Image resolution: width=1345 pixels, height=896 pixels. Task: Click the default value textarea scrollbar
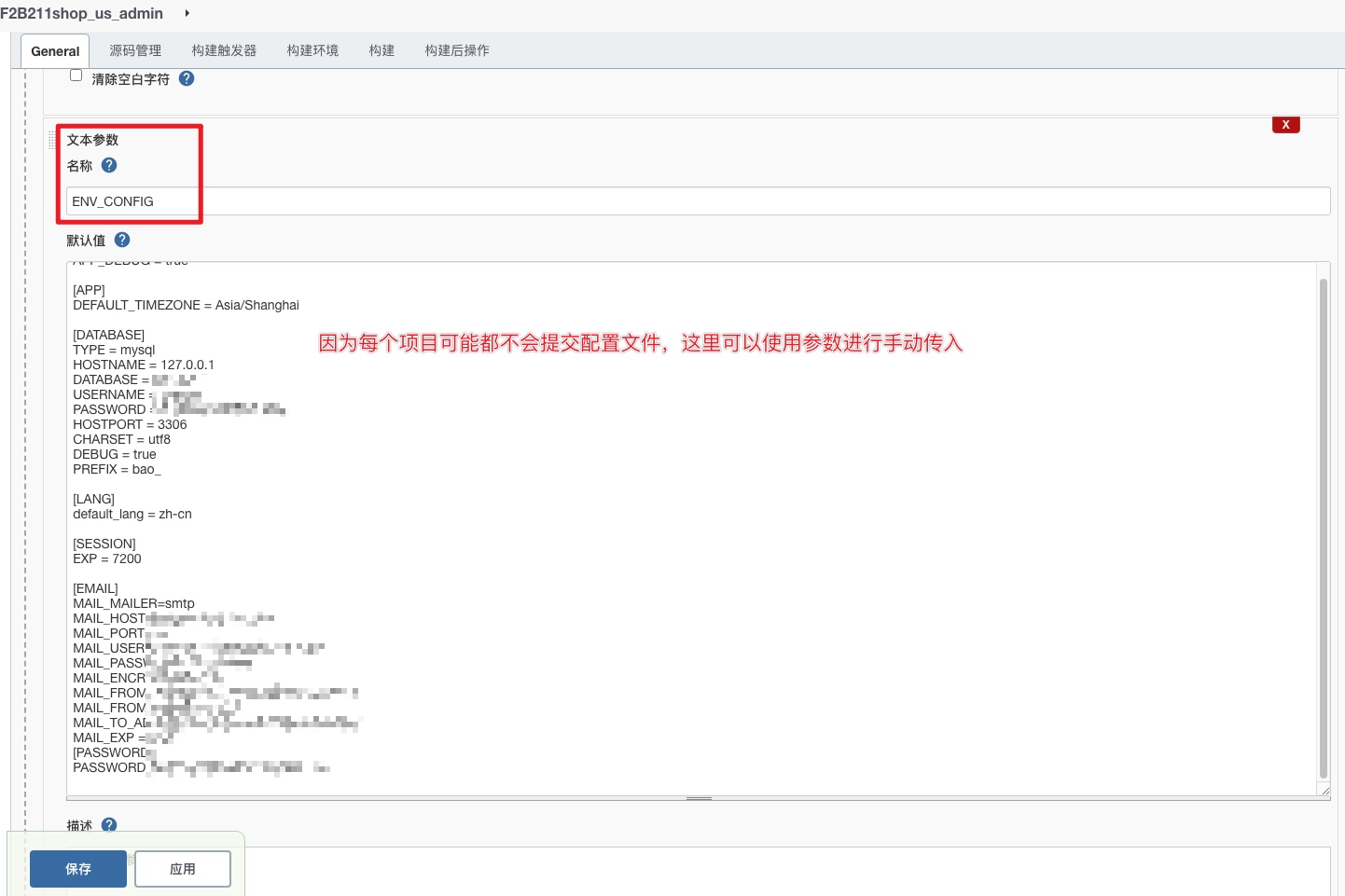[1323, 529]
